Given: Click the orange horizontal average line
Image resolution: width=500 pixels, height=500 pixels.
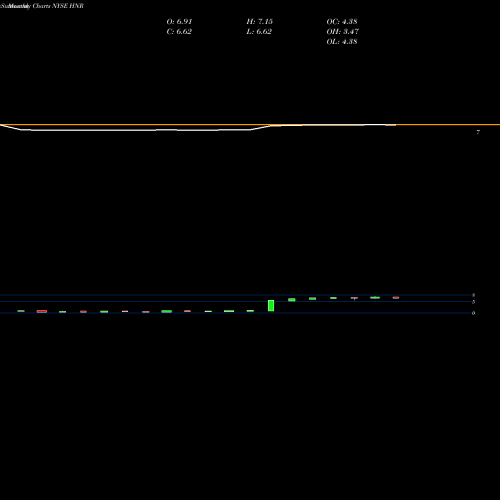Looking at the screenshot, I should [250, 125].
